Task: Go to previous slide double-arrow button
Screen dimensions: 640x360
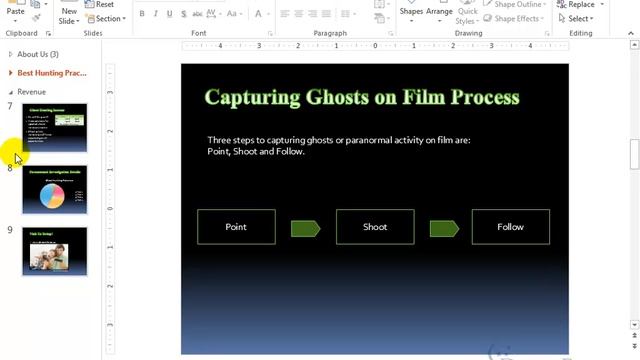Action: [634, 336]
